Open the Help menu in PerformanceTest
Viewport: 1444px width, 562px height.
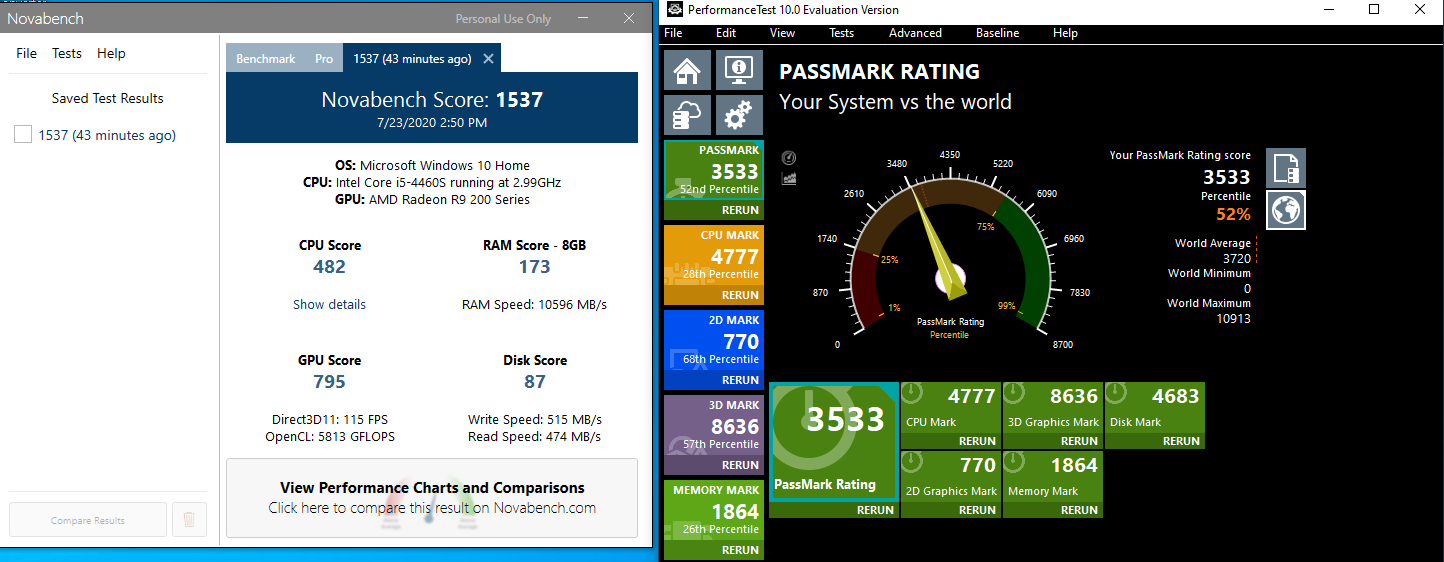click(x=1065, y=33)
